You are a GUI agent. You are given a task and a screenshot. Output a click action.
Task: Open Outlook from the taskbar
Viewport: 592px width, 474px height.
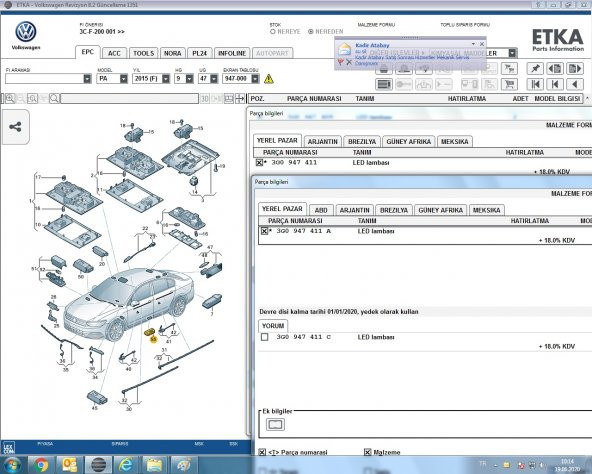(69, 465)
